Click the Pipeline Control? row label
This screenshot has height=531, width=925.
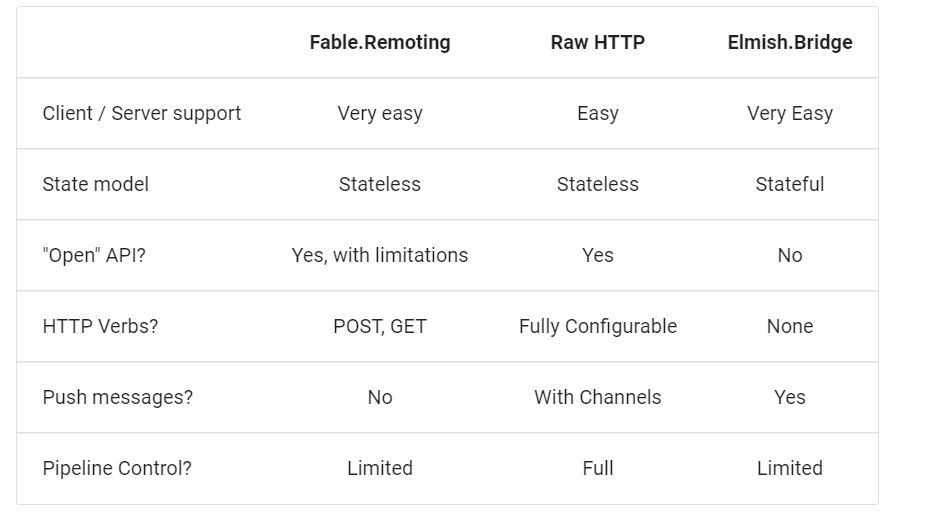click(x=117, y=468)
